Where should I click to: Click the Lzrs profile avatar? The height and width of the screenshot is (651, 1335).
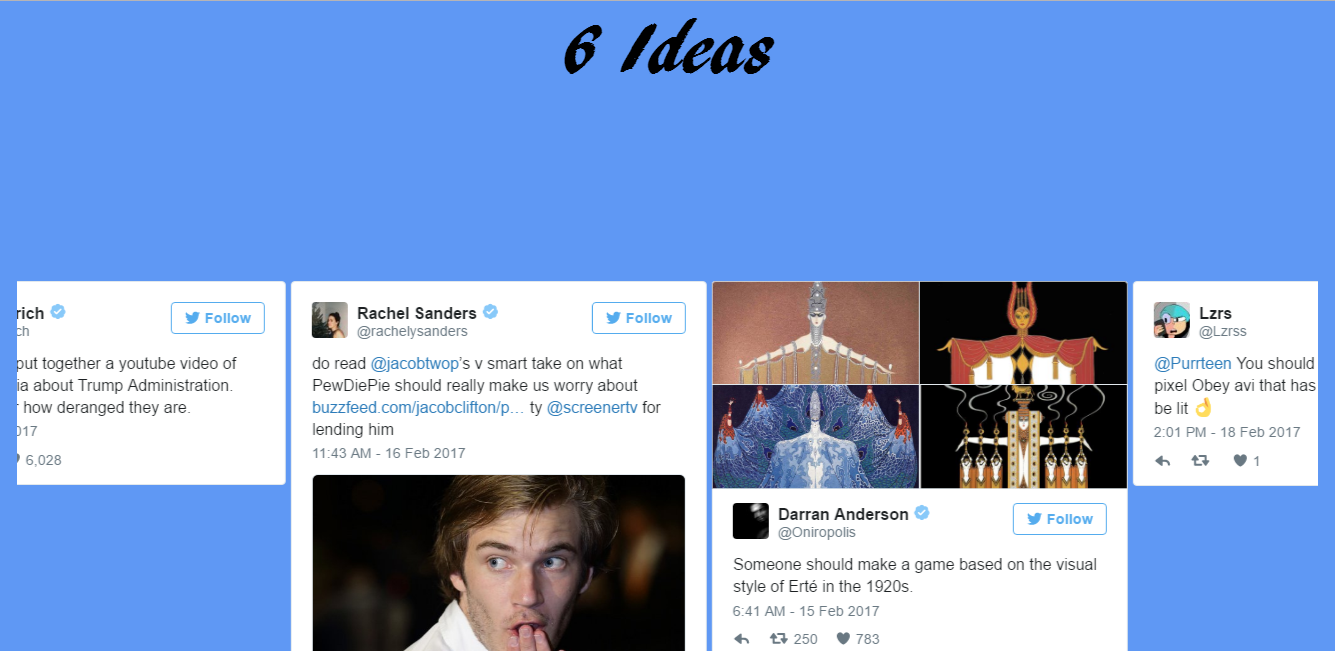click(x=1172, y=320)
